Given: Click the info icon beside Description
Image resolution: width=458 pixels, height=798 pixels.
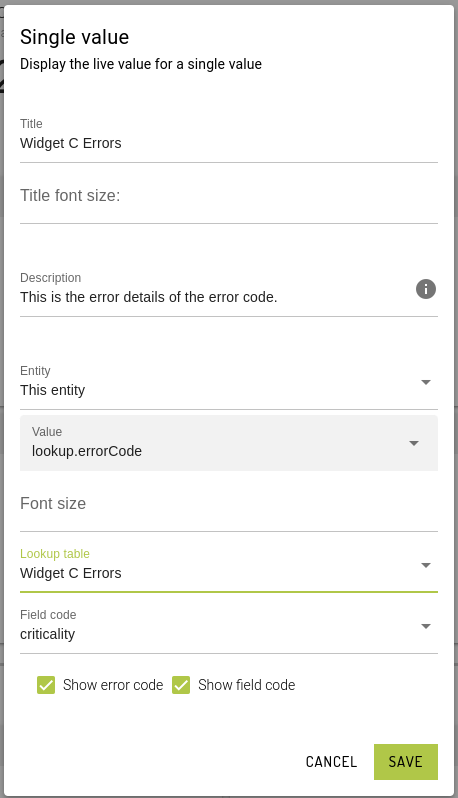Looking at the screenshot, I should (426, 289).
